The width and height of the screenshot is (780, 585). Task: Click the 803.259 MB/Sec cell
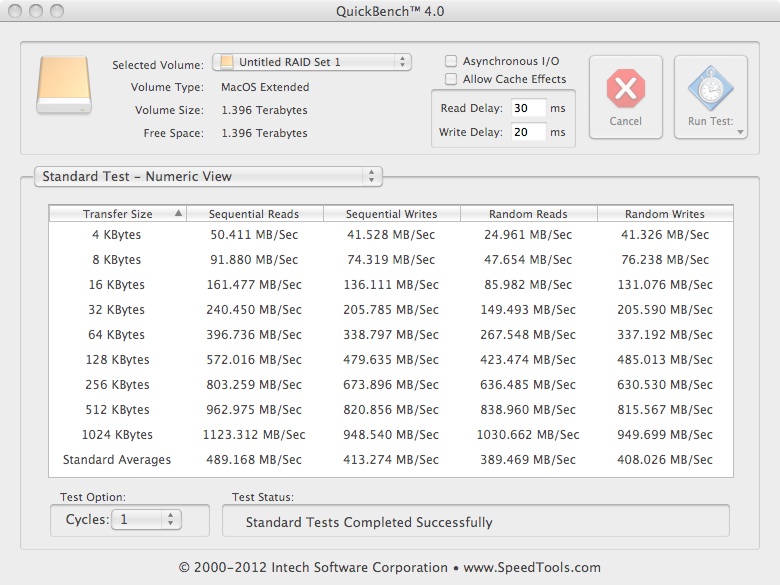tap(254, 385)
